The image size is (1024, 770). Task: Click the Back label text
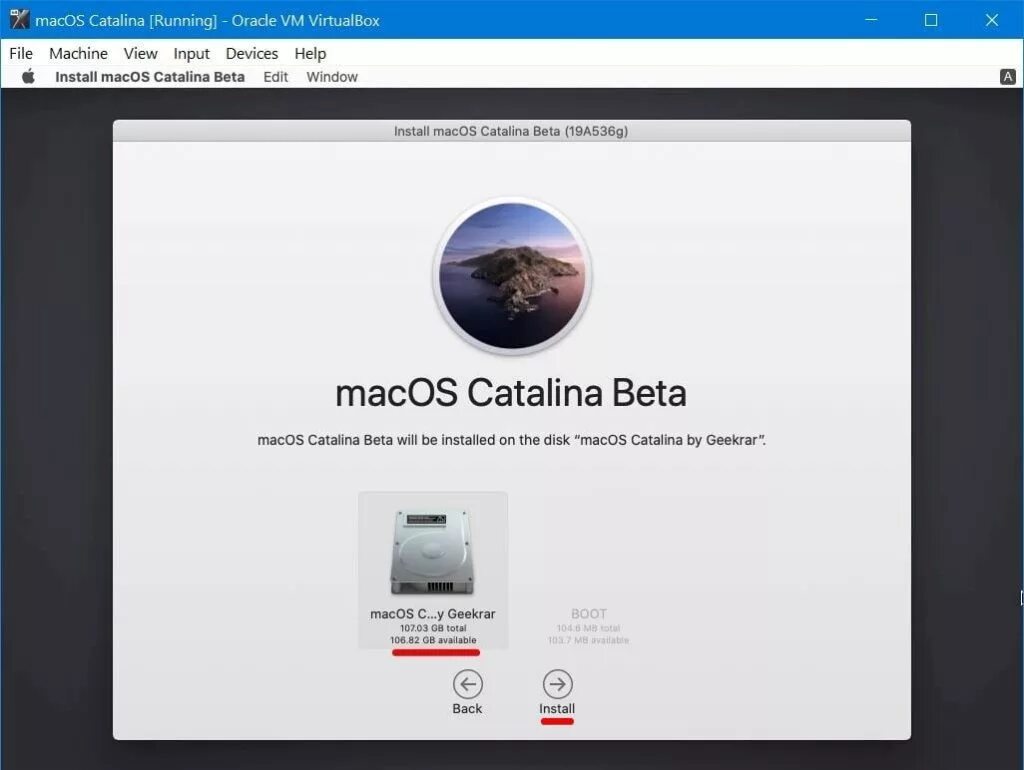point(467,709)
